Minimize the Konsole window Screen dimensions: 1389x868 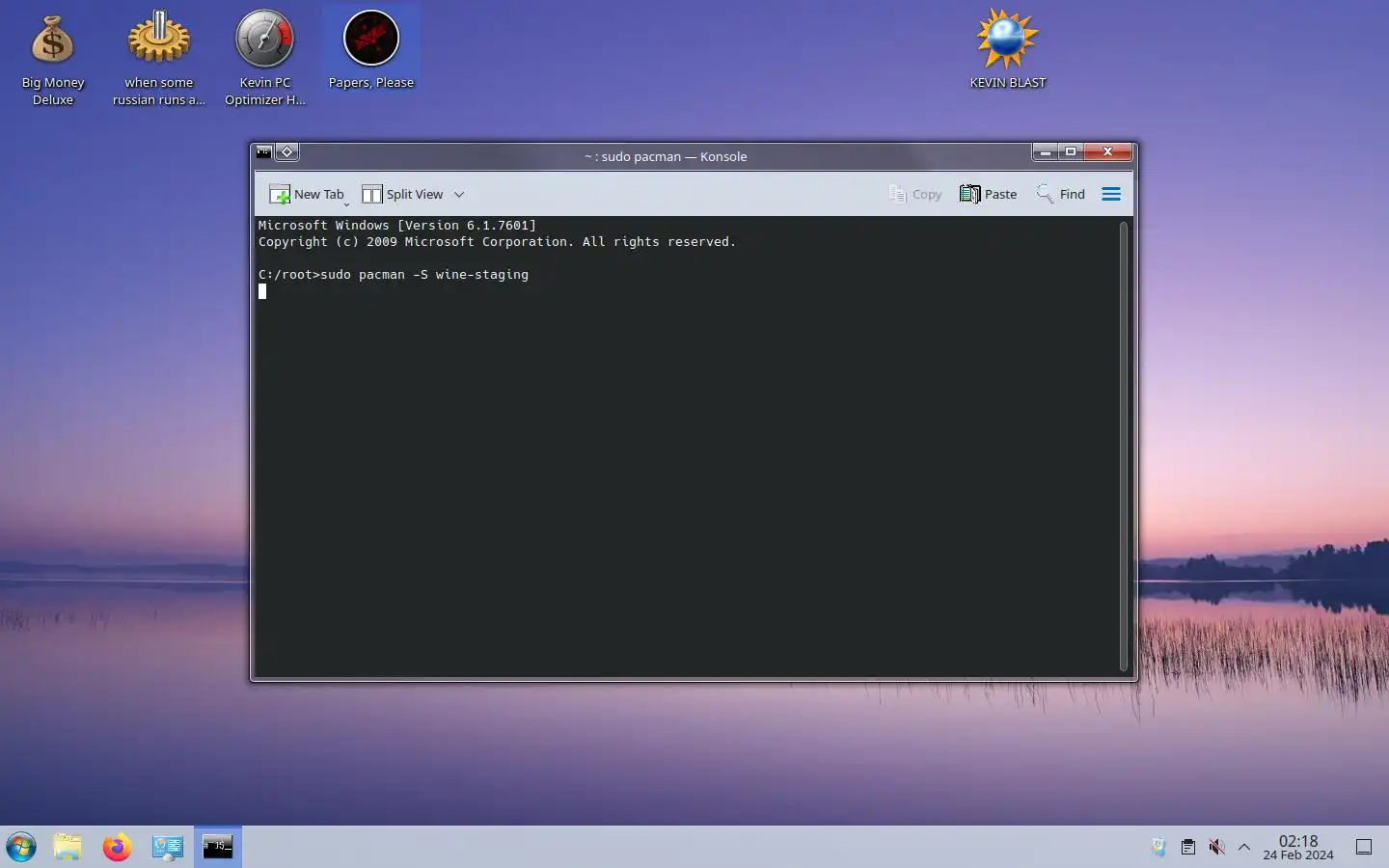tap(1046, 151)
